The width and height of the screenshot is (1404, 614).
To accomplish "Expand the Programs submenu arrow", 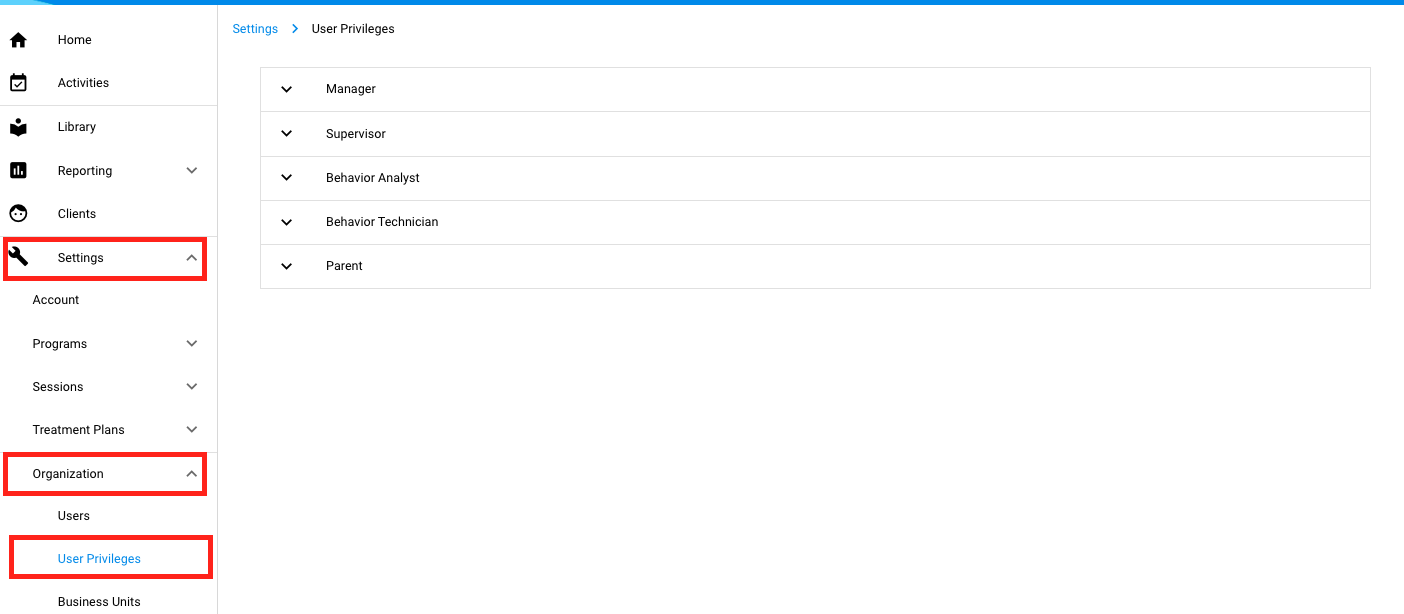I will [192, 344].
